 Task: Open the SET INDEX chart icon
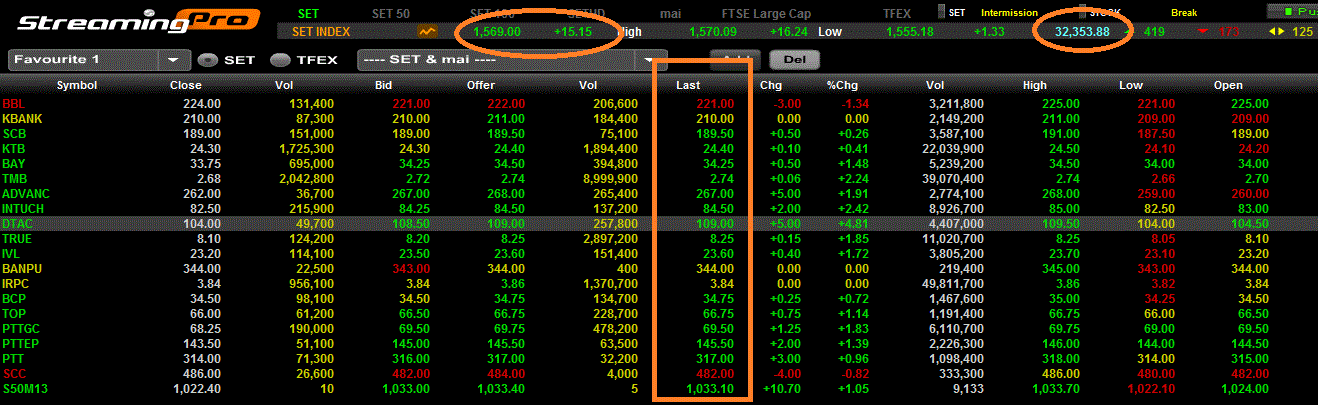[x=427, y=31]
